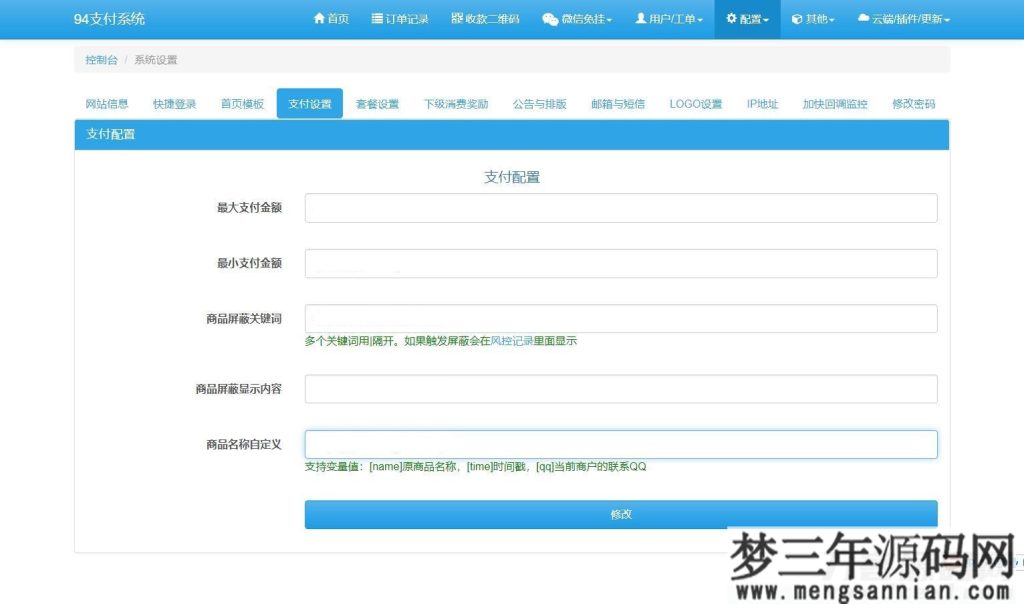Click the 用户/工单 user icon
Viewport: 1024px width, 604px height.
(639, 18)
